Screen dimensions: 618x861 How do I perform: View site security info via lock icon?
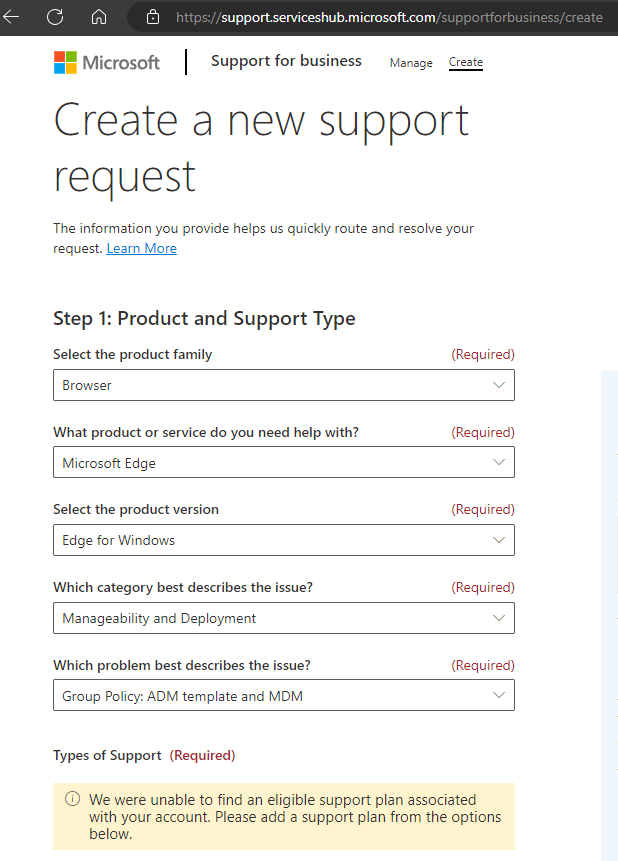coord(153,17)
